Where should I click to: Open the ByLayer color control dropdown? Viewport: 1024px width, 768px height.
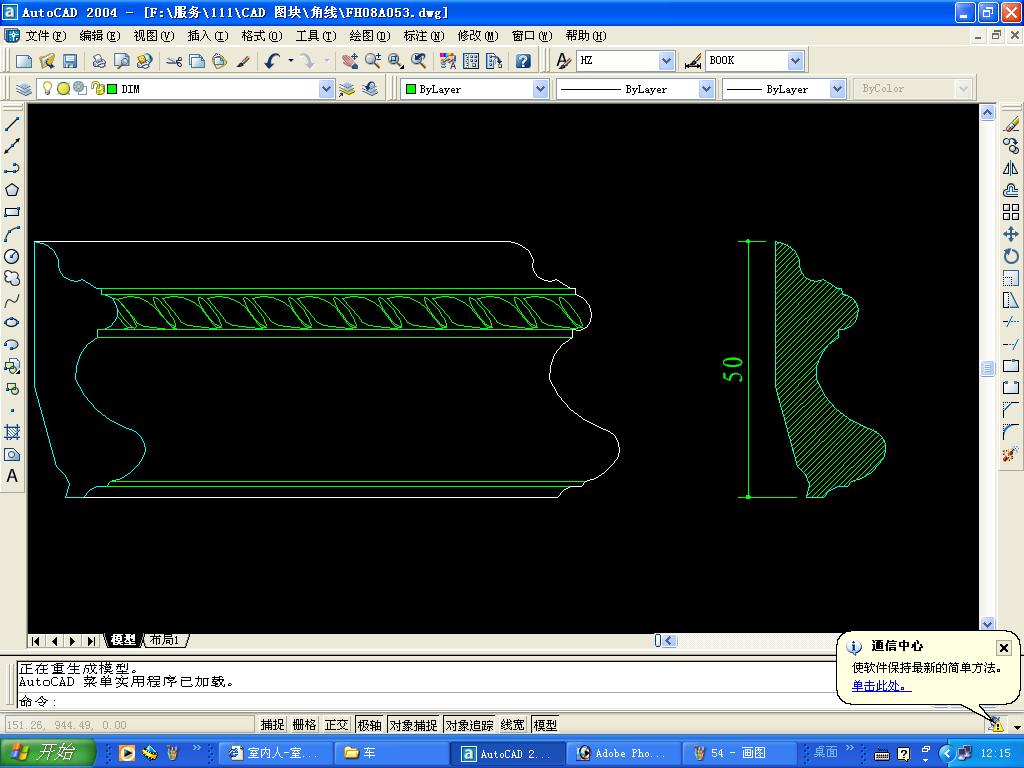pyautogui.click(x=540, y=89)
